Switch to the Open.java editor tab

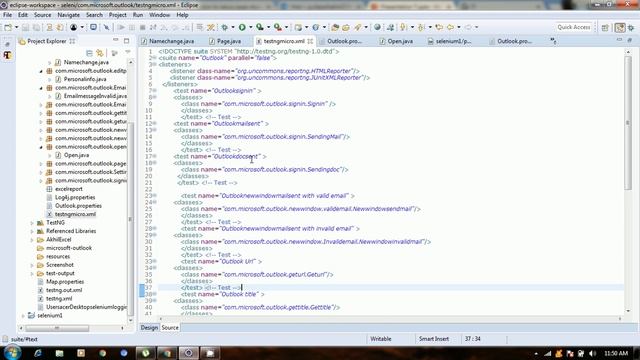click(396, 41)
